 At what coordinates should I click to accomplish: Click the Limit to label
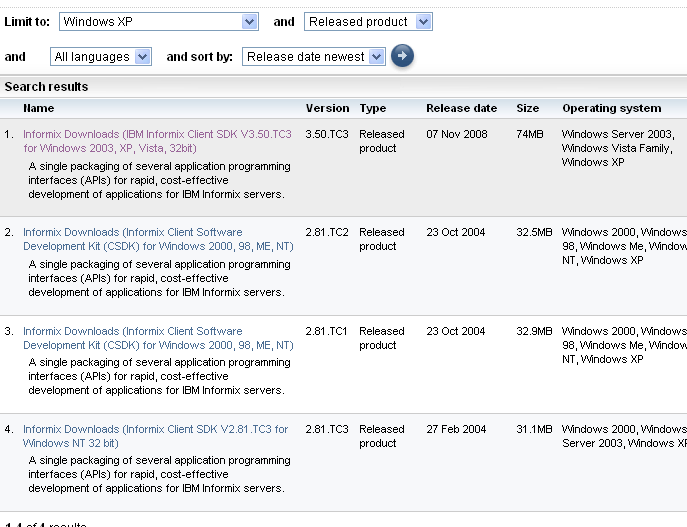tap(27, 21)
